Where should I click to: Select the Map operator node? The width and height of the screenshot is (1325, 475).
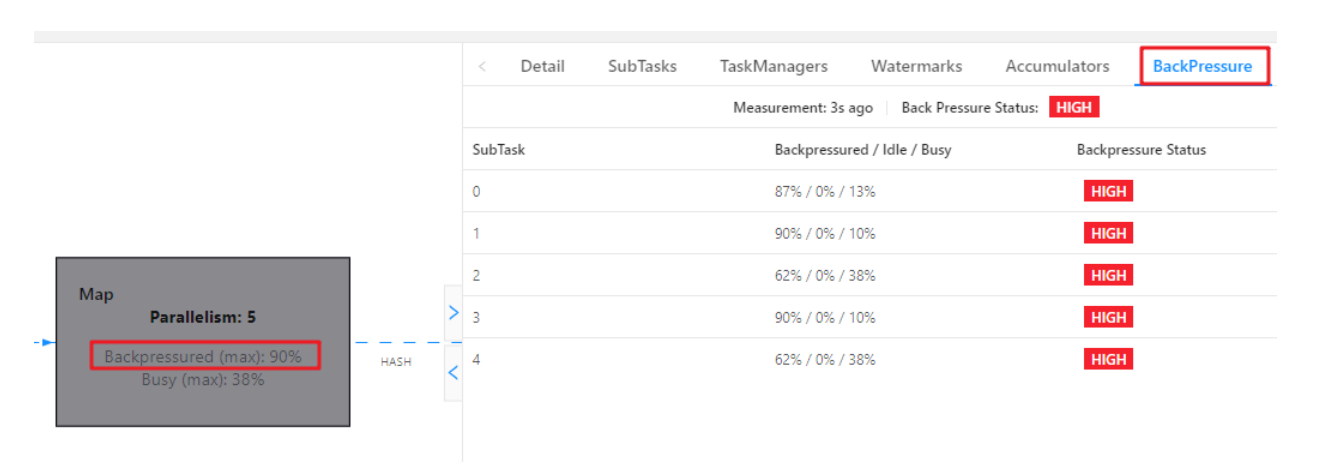coord(203,342)
